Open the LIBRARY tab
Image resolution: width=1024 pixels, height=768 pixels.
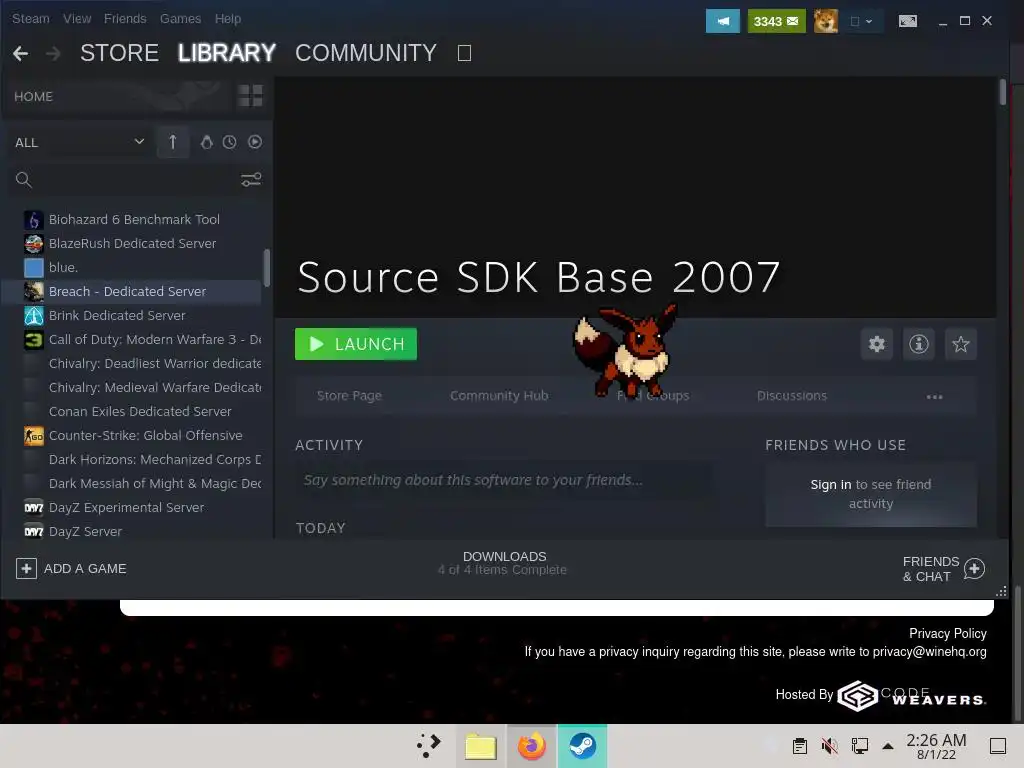click(227, 53)
